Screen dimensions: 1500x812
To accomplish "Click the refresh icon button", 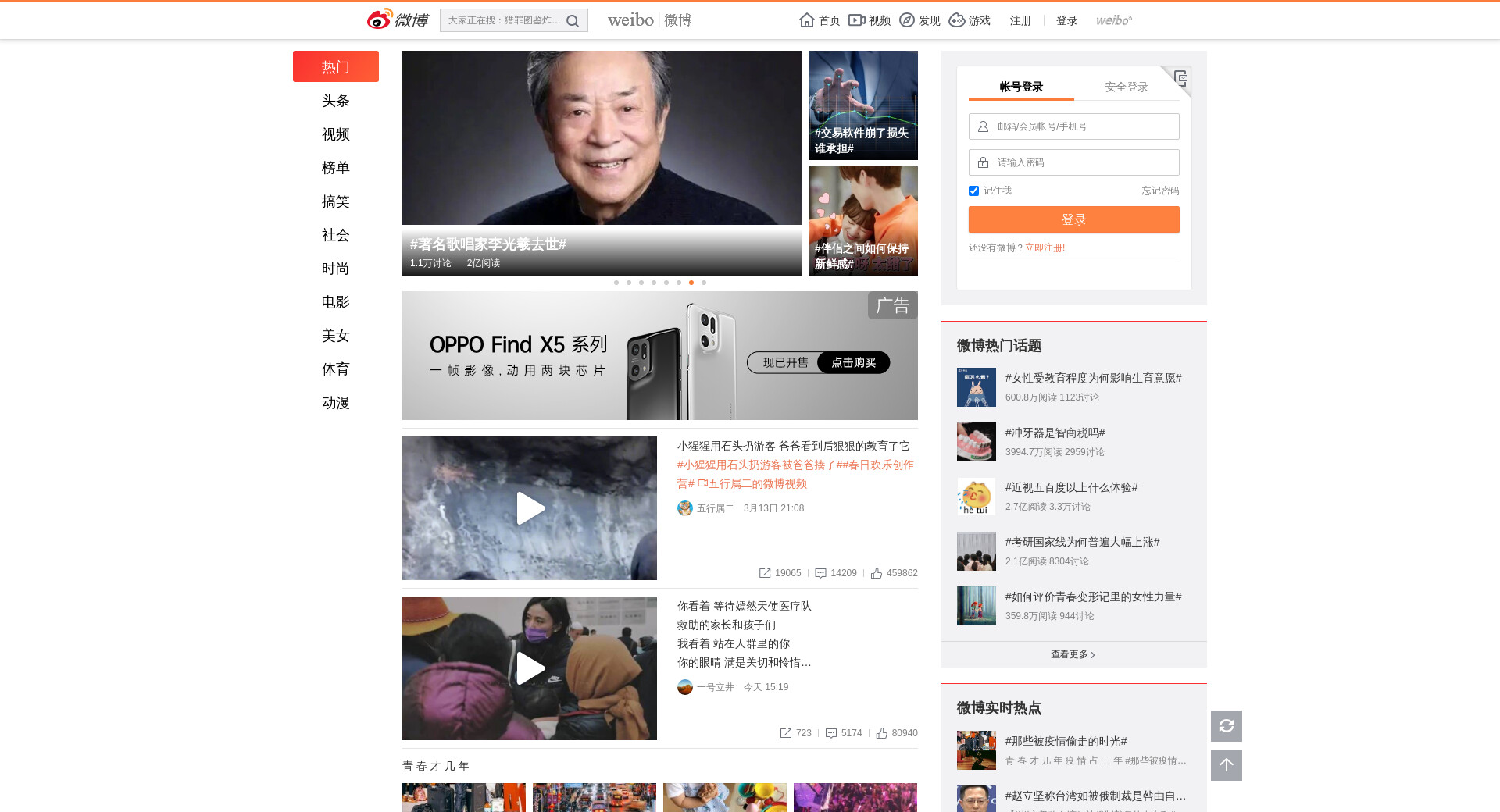I will 1226,726.
